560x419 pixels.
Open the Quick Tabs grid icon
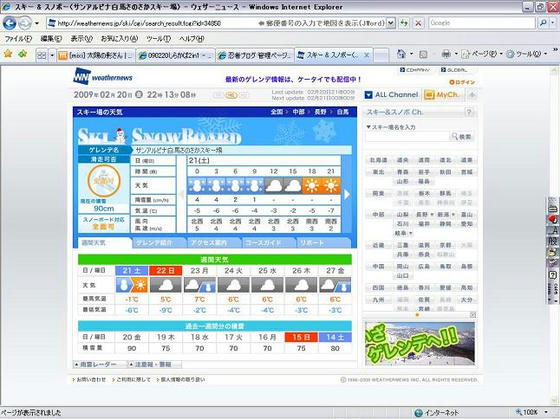pyautogui.click(x=41, y=55)
